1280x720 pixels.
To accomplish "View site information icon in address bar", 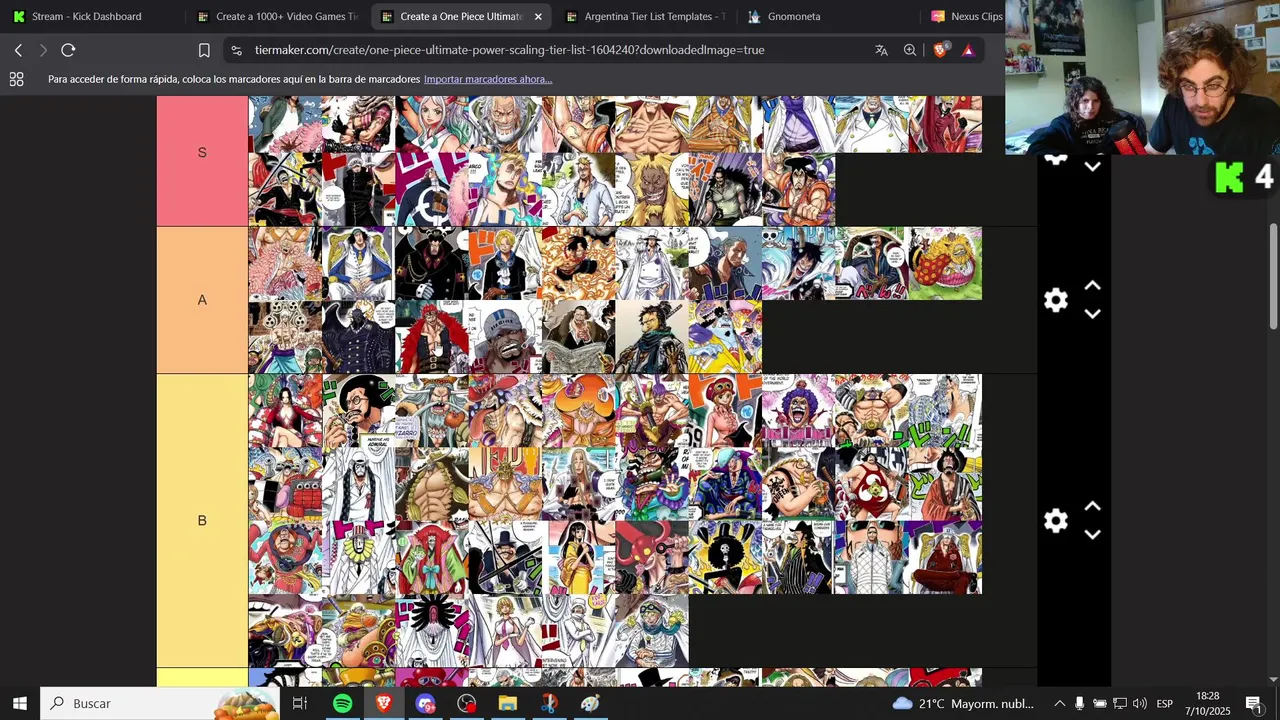I will (235, 50).
